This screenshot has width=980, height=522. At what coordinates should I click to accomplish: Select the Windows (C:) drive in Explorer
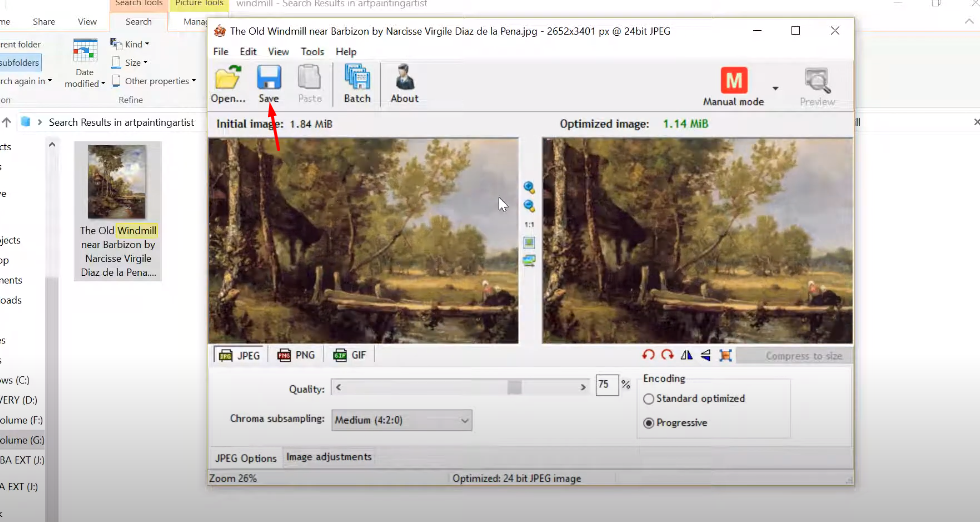[15, 380]
